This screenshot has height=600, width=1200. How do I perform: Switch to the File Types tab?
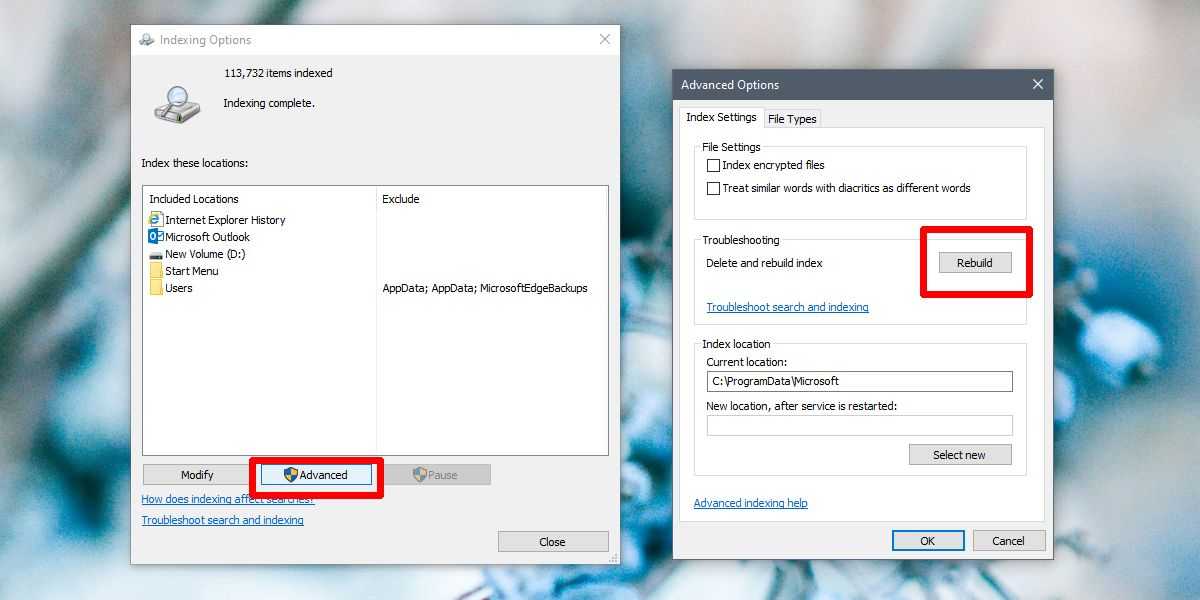(x=792, y=119)
